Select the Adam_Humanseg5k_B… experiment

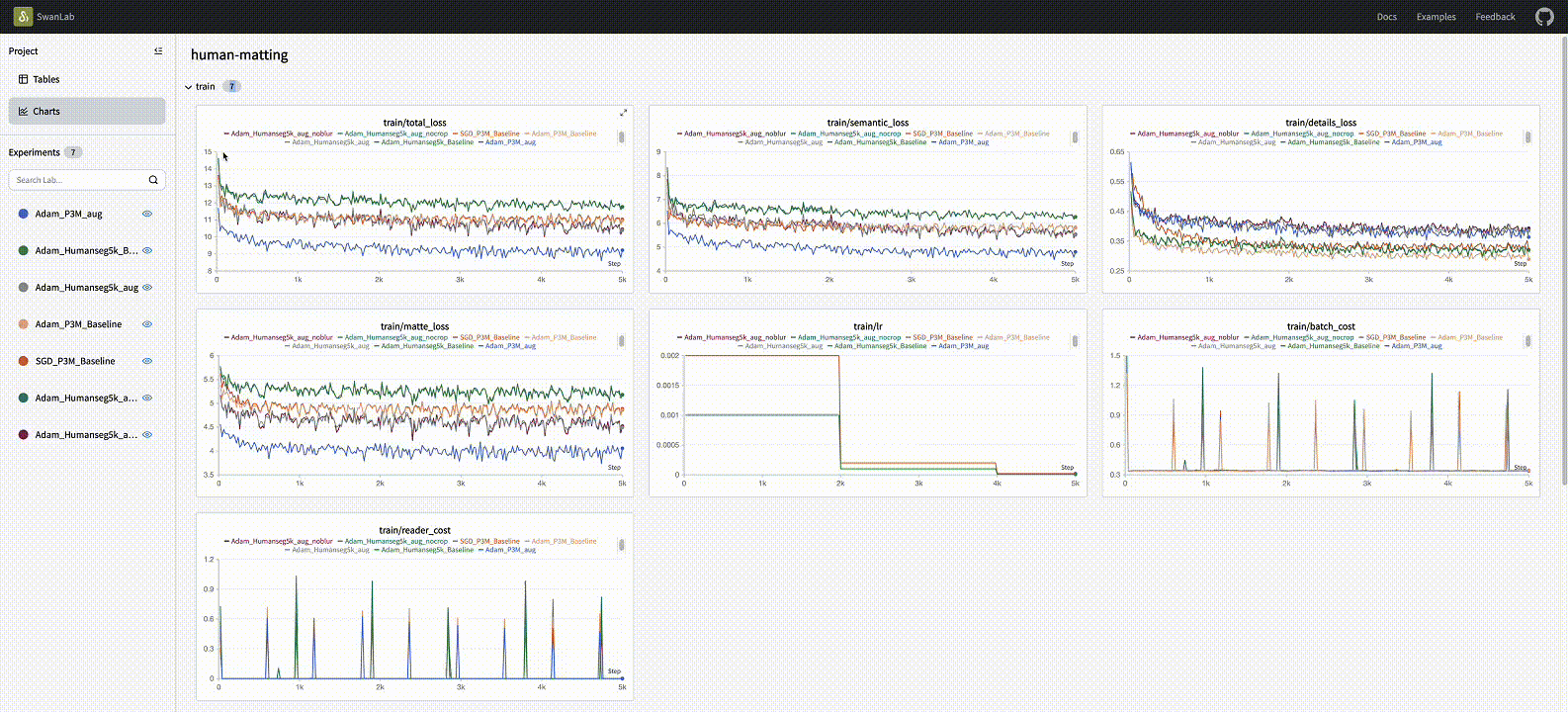pos(87,250)
